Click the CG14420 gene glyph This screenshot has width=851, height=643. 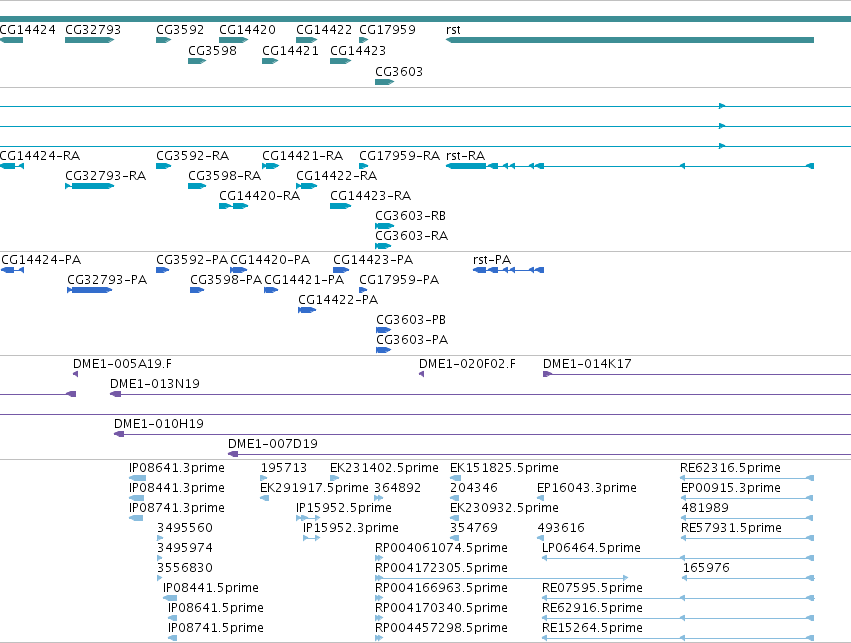pos(233,40)
